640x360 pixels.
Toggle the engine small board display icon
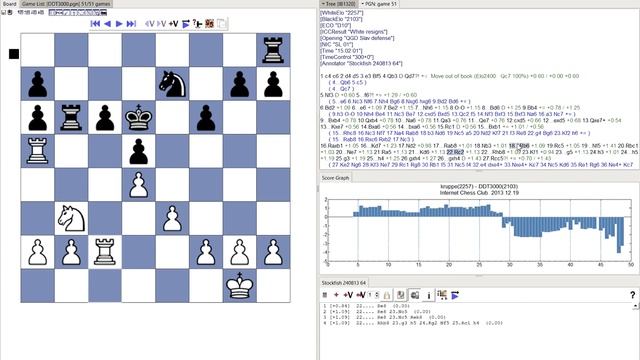point(415,295)
